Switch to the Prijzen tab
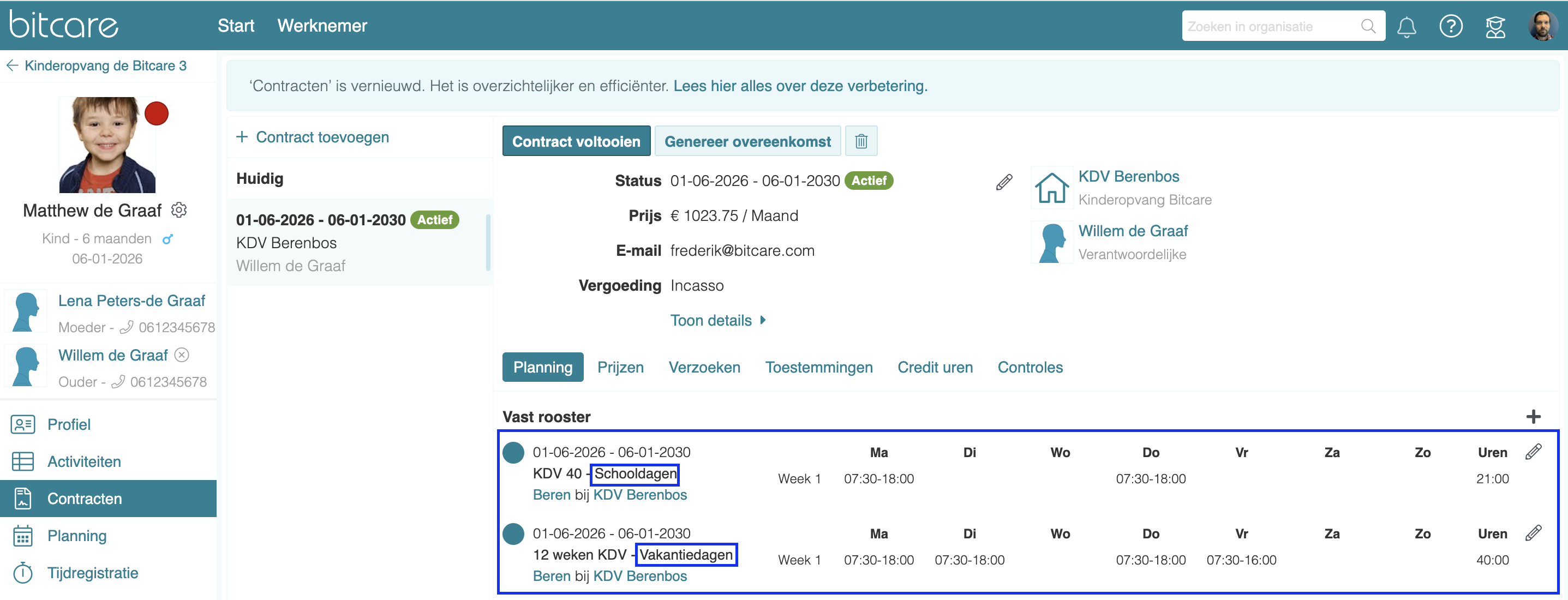This screenshot has height=600, width=1568. pyautogui.click(x=620, y=367)
